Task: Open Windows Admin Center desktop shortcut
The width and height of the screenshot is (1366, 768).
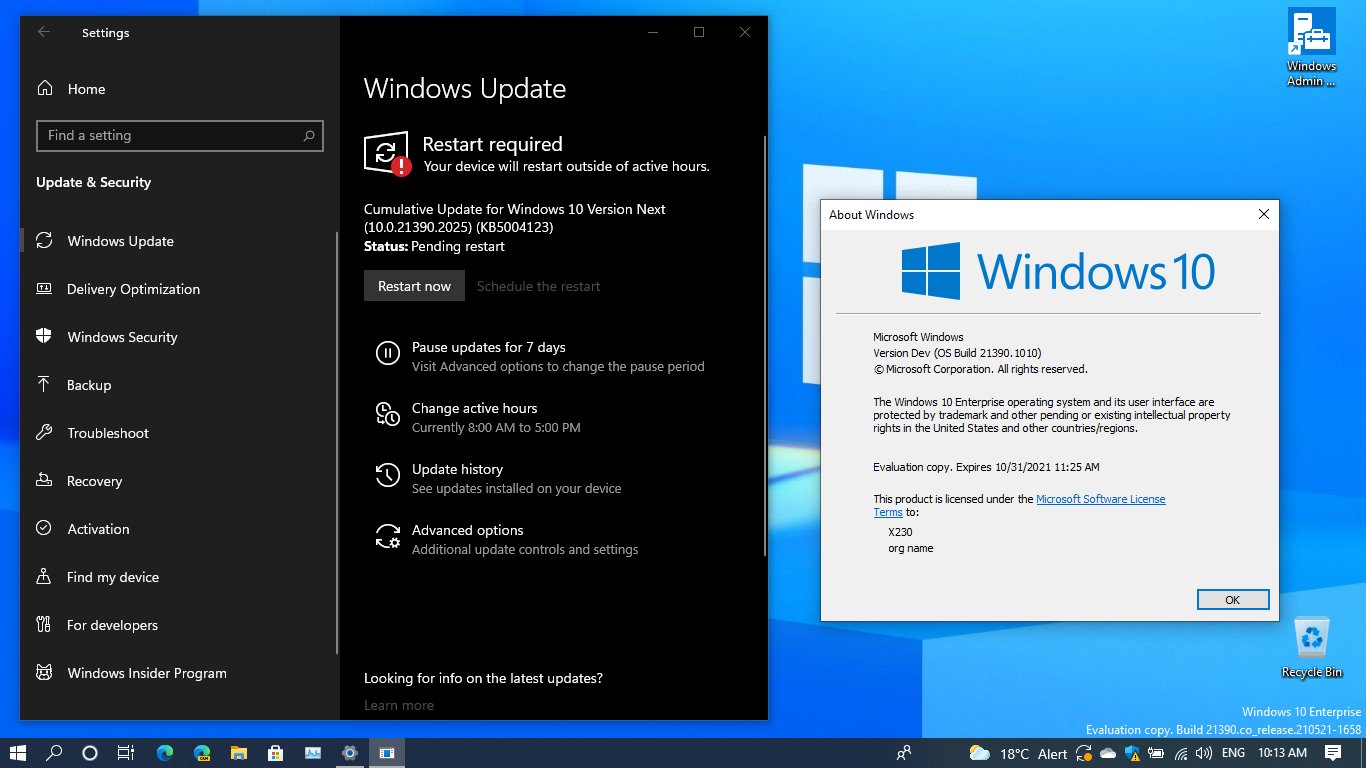Action: pyautogui.click(x=1311, y=48)
